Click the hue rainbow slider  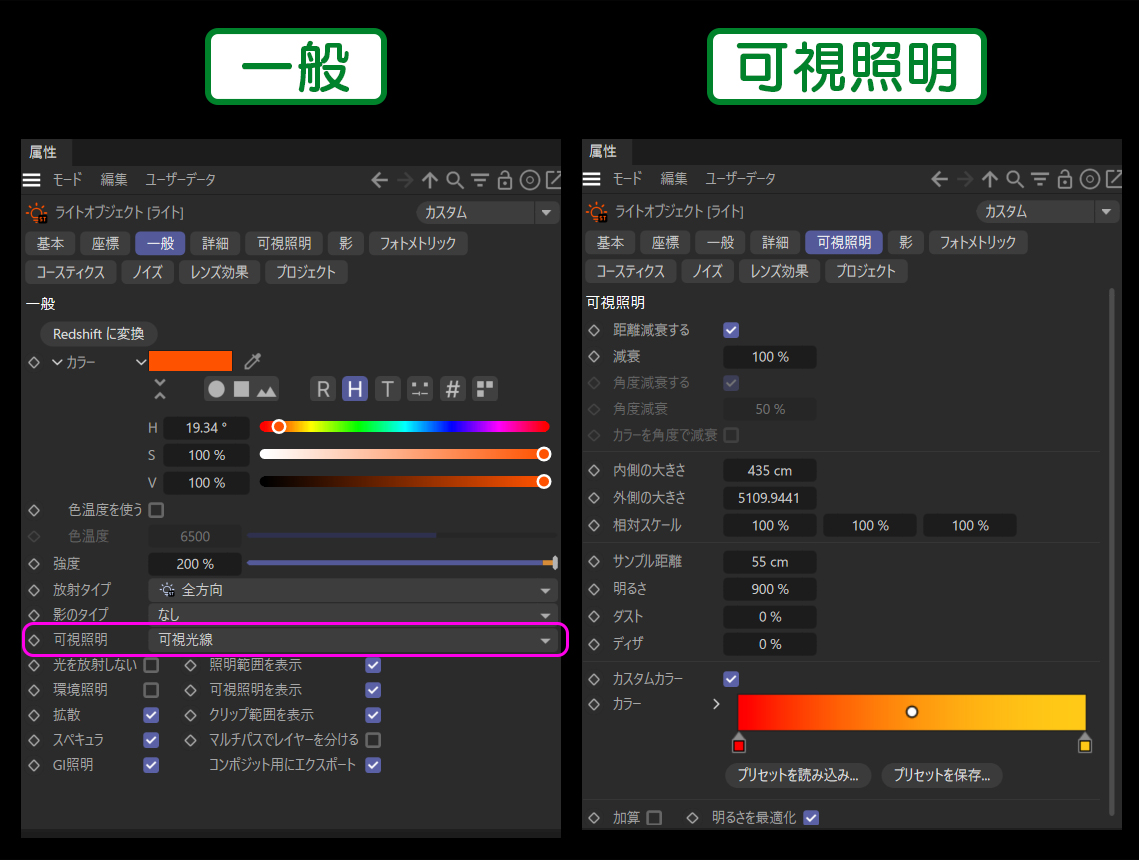click(404, 427)
